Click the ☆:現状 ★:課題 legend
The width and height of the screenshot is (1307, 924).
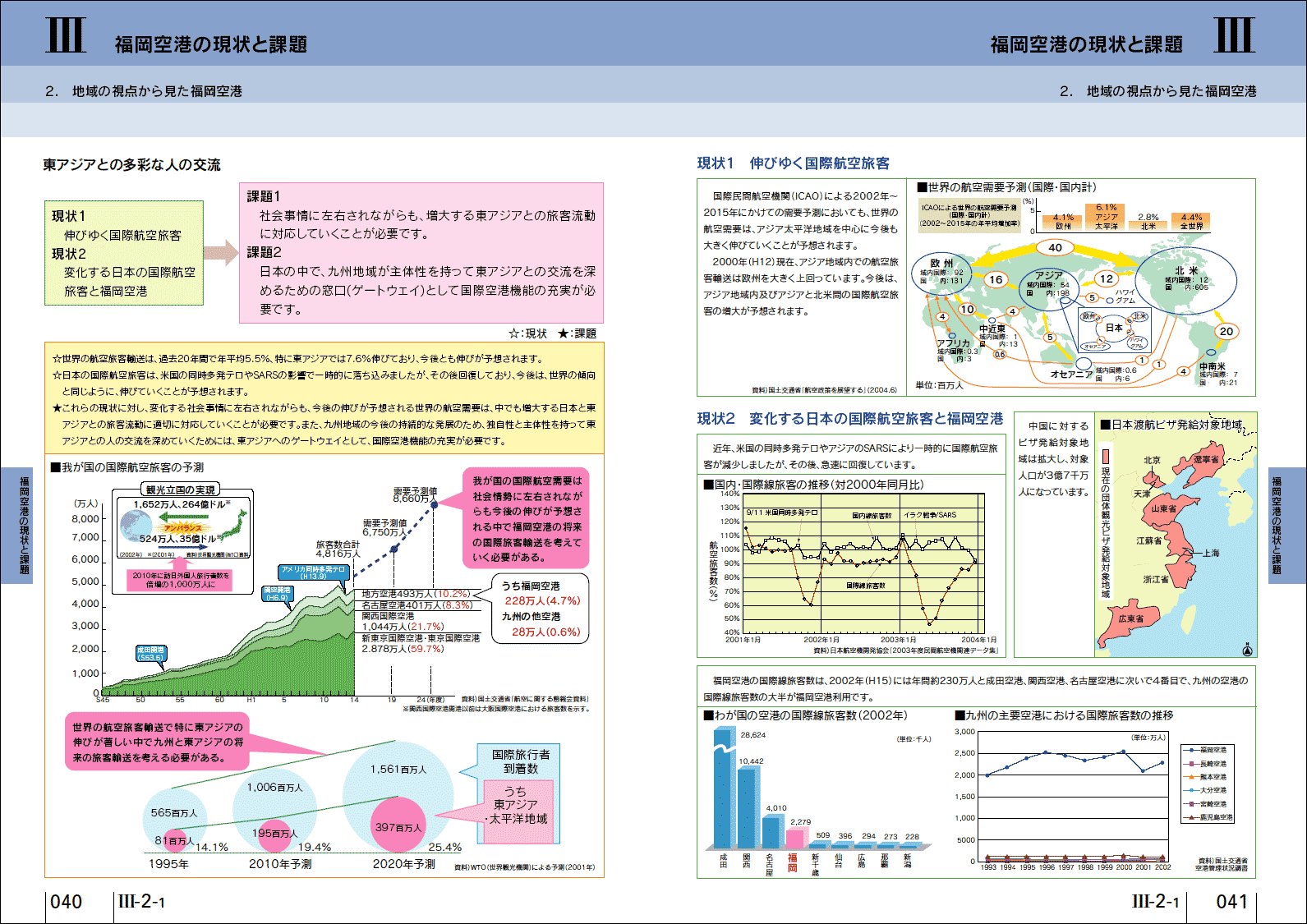click(552, 333)
